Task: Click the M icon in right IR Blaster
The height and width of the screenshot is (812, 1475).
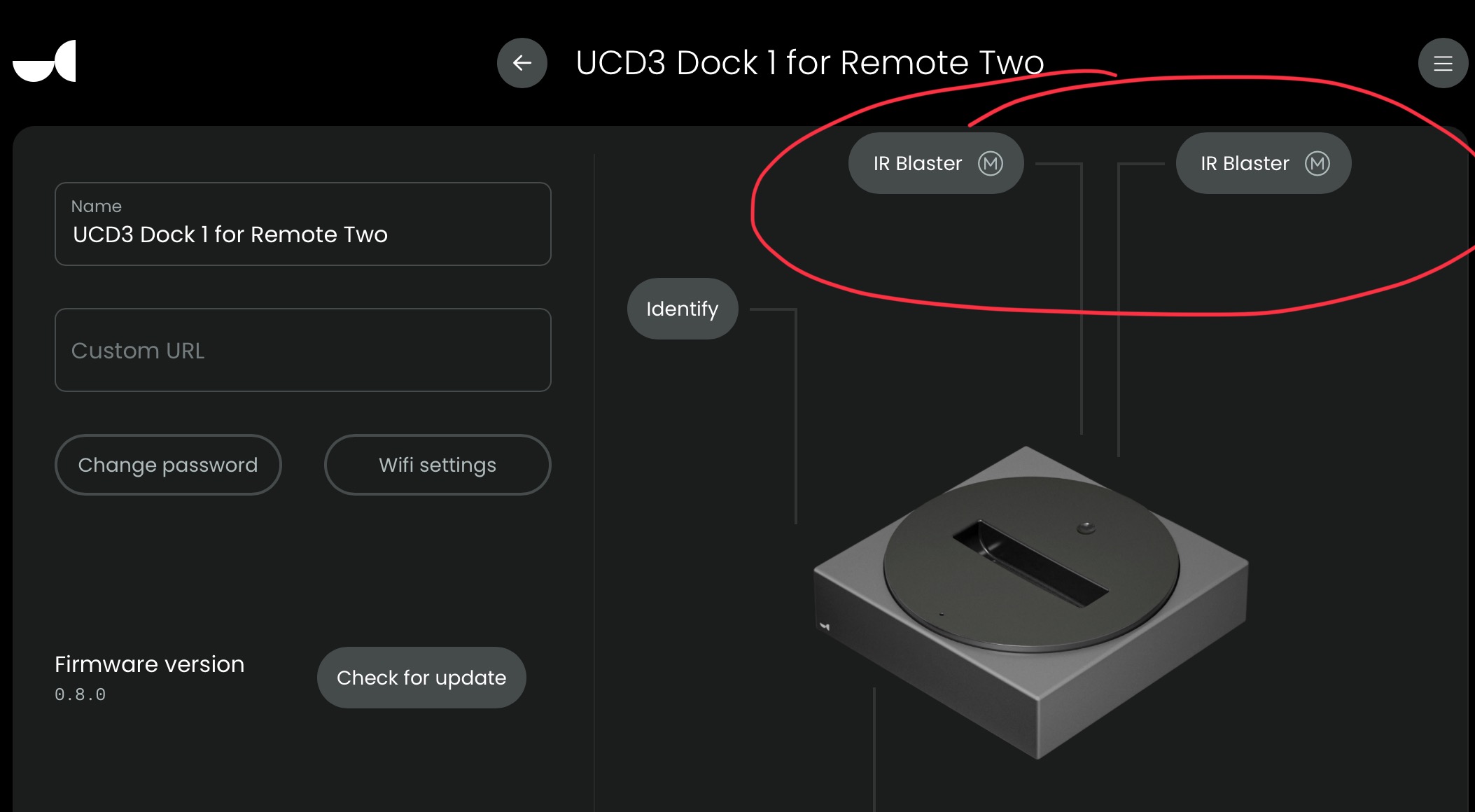Action: 1317,164
